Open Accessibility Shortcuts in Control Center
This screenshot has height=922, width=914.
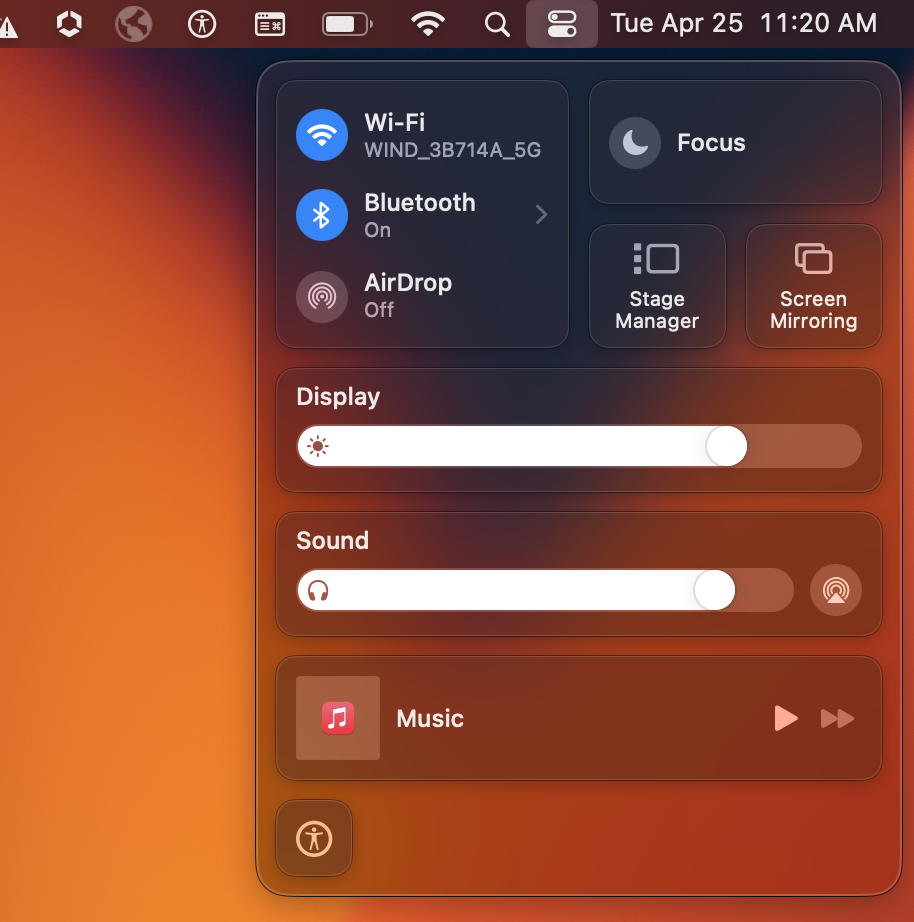[x=314, y=838]
